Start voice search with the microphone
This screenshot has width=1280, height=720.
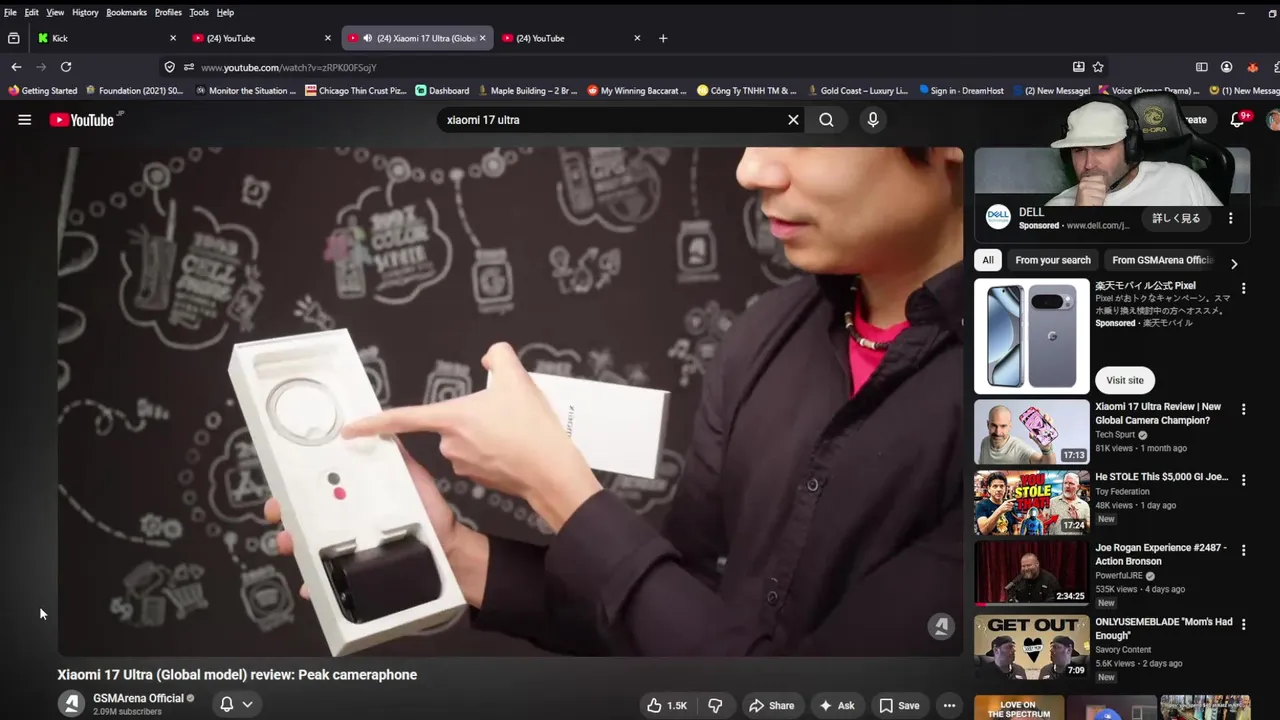click(x=873, y=120)
